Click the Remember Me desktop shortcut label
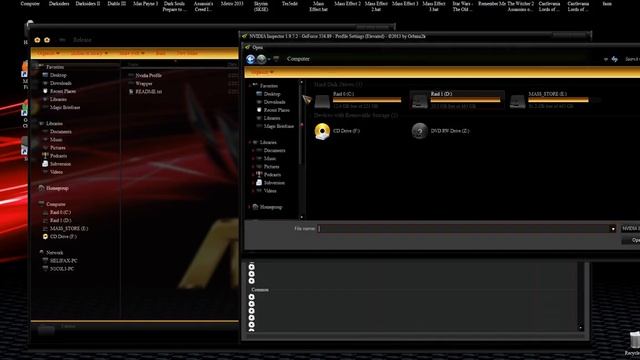This screenshot has height=360, width=640. (x=492, y=4)
